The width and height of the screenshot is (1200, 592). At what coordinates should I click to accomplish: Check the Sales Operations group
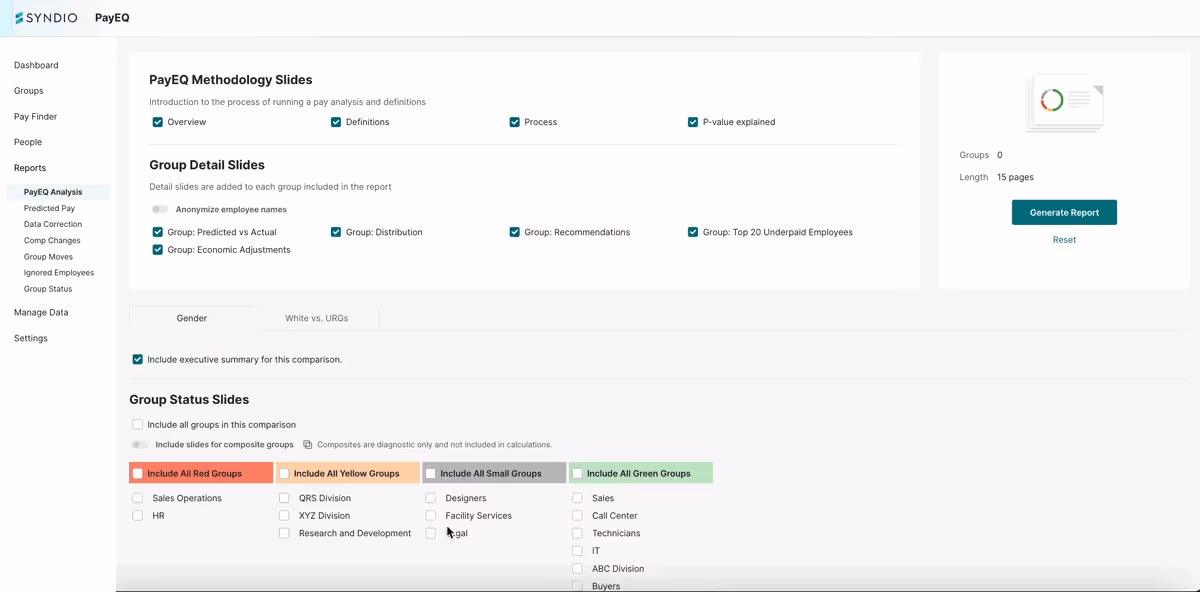[138, 498]
